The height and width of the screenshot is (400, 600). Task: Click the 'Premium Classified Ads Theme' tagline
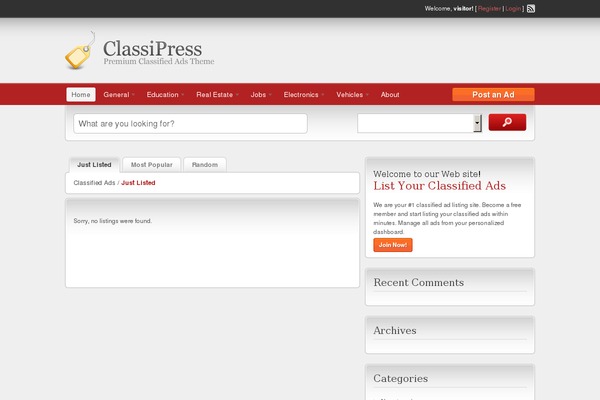coord(159,61)
